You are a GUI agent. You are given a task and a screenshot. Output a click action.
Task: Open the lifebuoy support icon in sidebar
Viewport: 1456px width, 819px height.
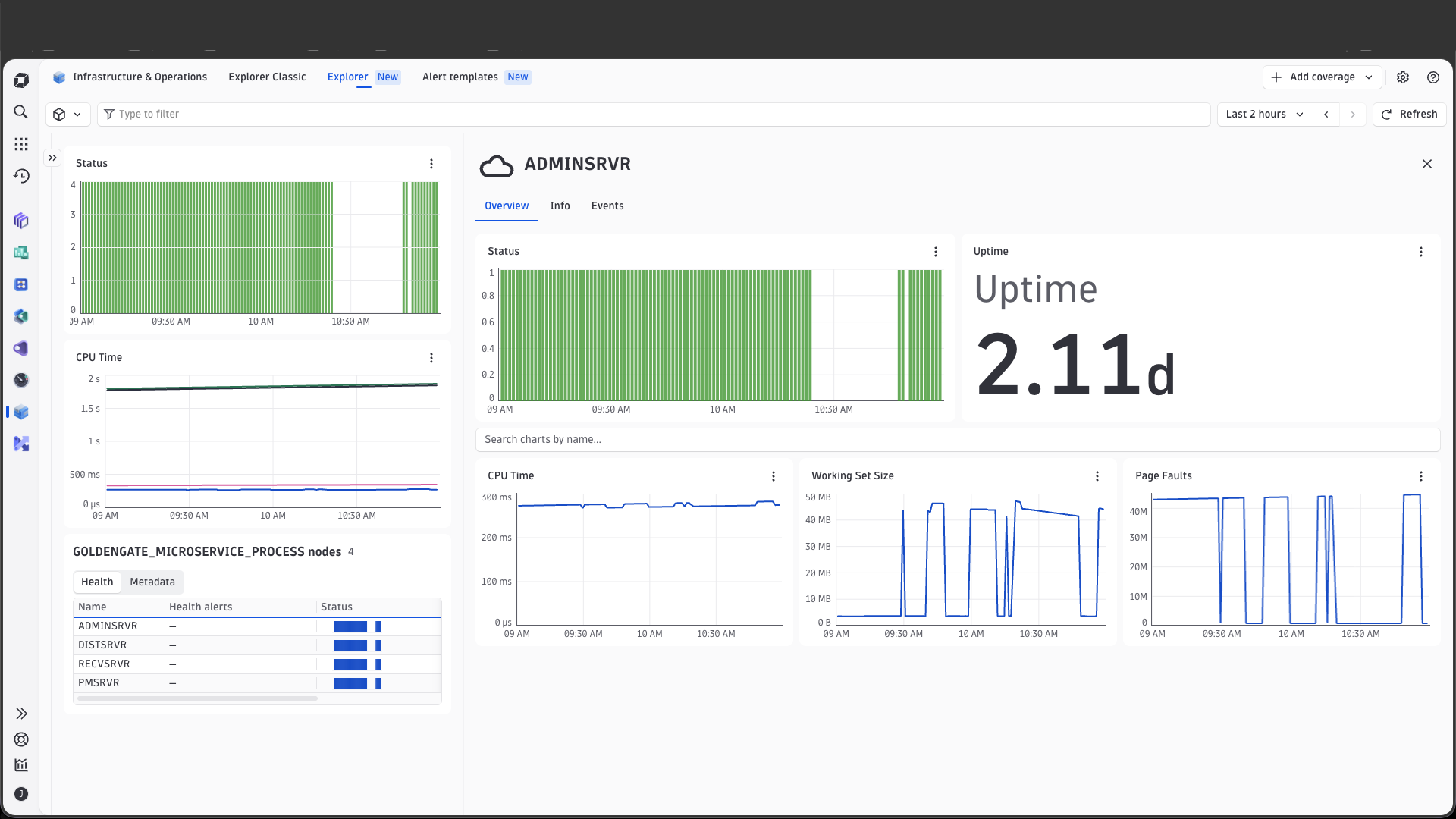point(21,739)
